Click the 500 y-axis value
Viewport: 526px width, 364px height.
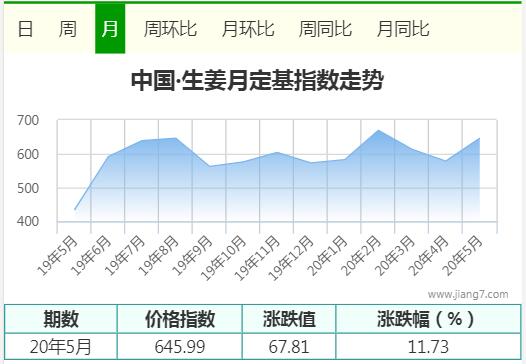click(28, 188)
